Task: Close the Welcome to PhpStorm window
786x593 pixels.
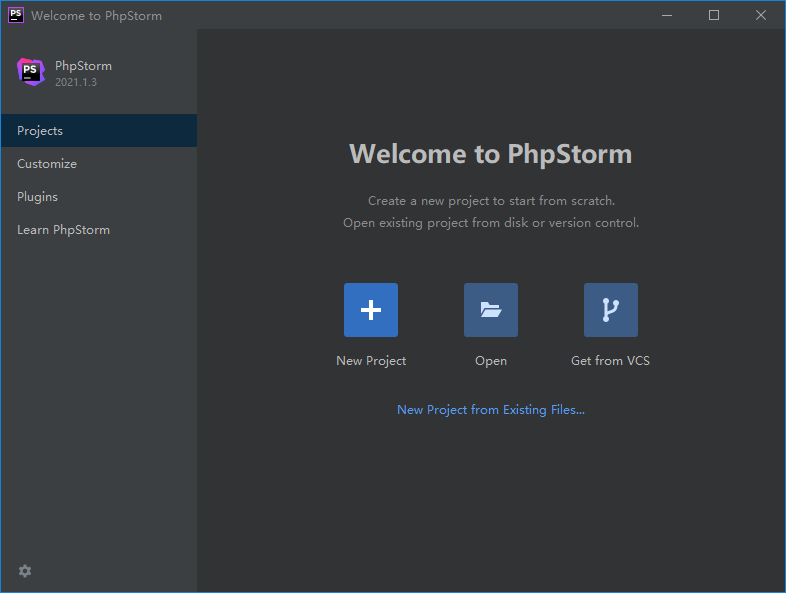Action: click(x=760, y=15)
